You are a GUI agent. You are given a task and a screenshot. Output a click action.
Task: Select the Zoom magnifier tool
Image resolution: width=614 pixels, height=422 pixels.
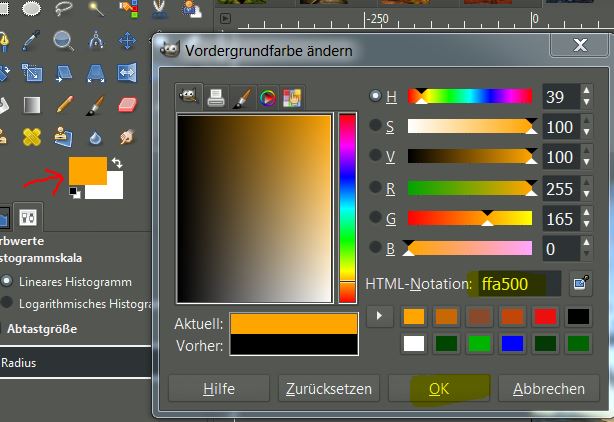point(63,40)
